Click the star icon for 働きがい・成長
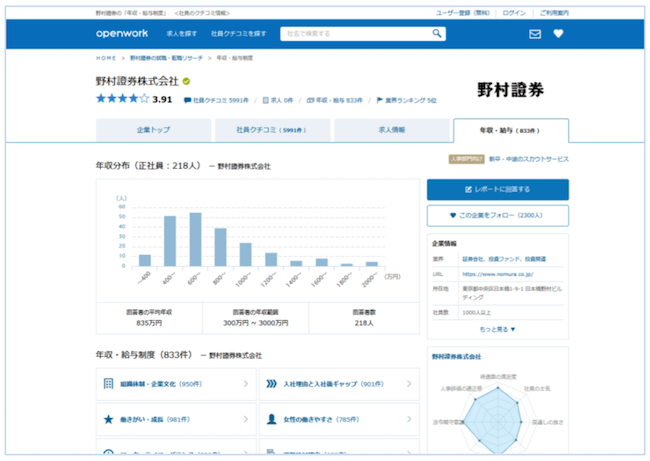 click(x=109, y=419)
